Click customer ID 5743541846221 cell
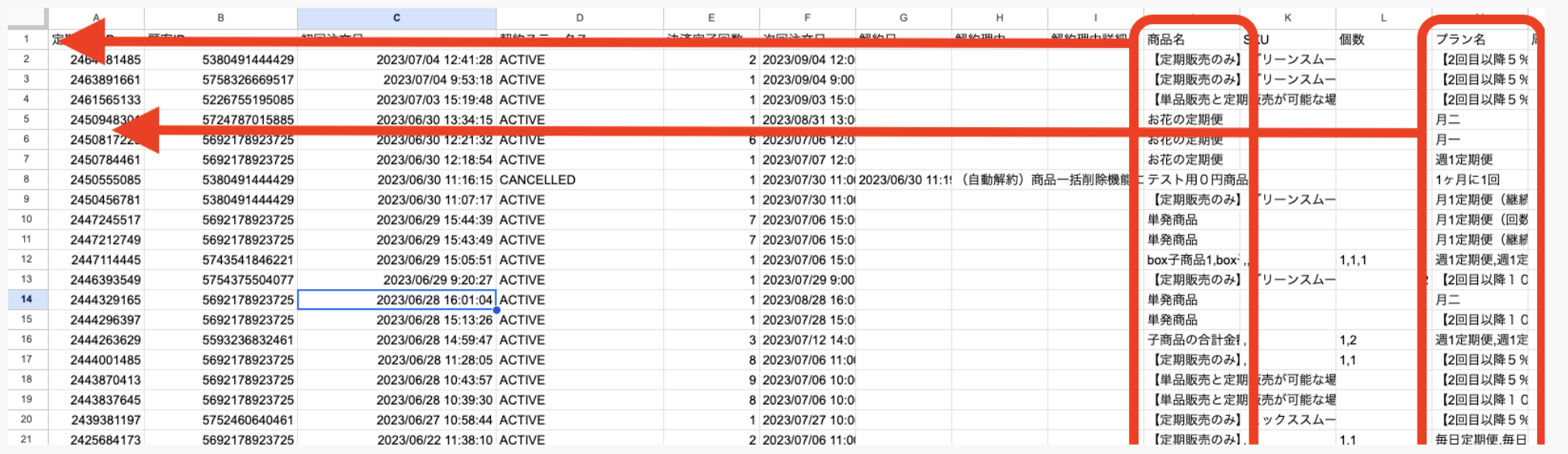Image resolution: width=1568 pixels, height=454 pixels. click(x=221, y=260)
